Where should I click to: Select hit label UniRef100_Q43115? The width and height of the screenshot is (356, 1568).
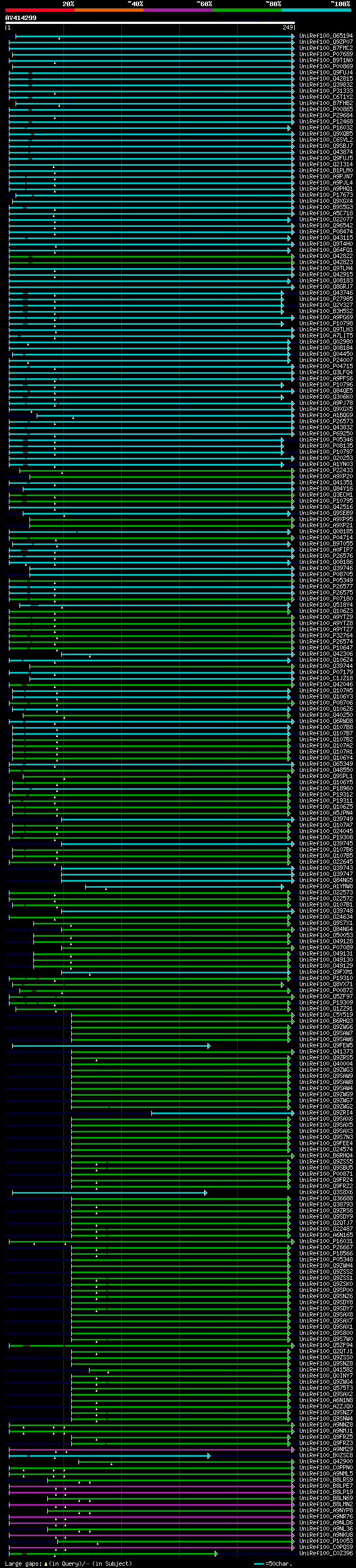[326, 238]
